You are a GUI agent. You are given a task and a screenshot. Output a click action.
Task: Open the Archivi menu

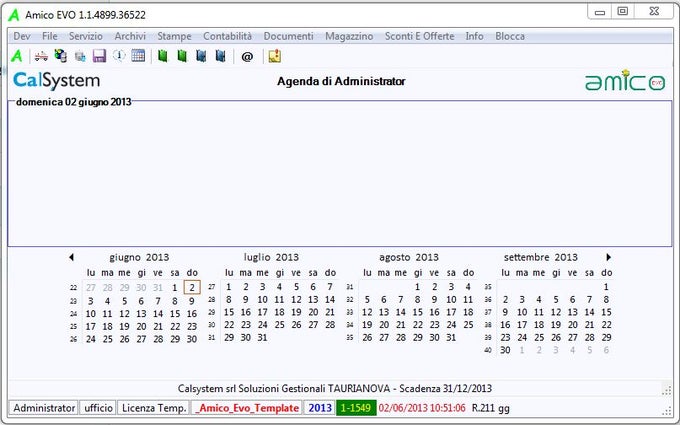(130, 36)
